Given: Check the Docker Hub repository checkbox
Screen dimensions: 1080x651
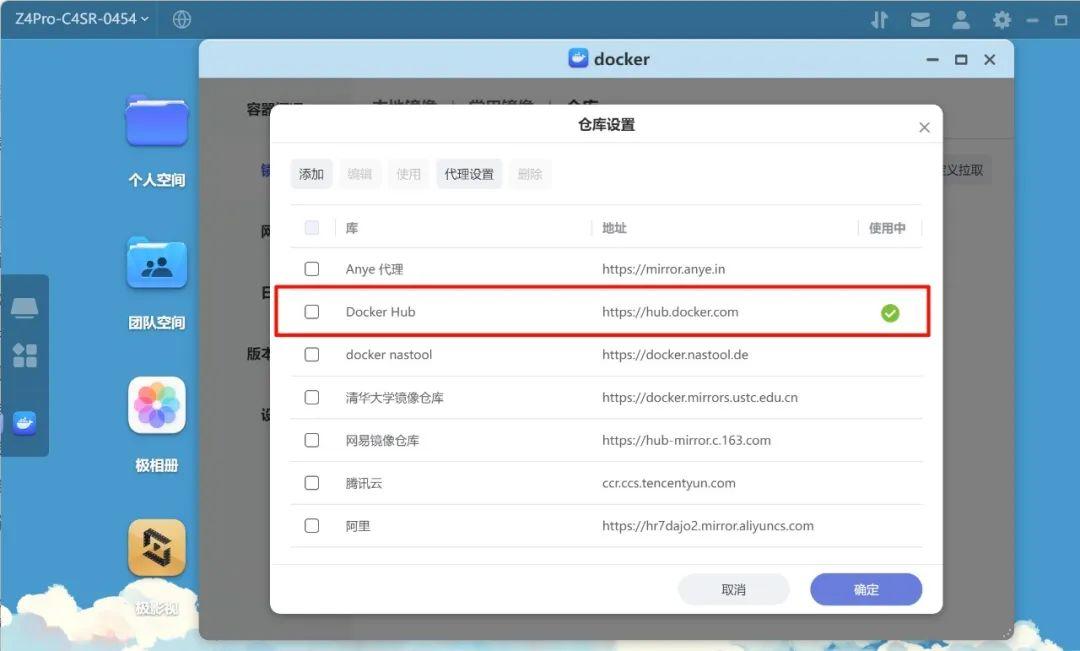Looking at the screenshot, I should tap(311, 311).
